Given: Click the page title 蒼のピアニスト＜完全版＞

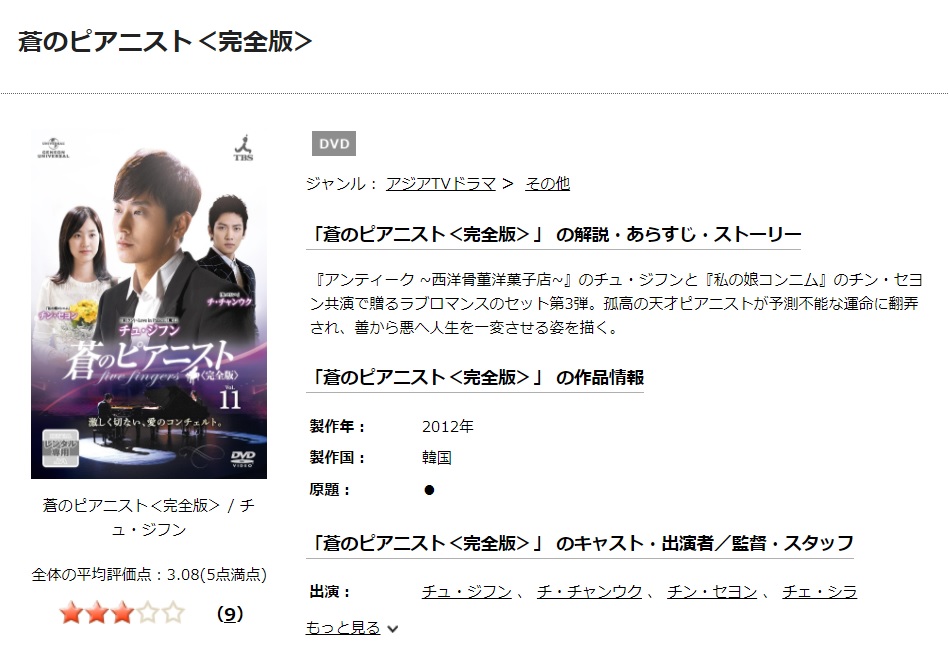Looking at the screenshot, I should coord(165,41).
